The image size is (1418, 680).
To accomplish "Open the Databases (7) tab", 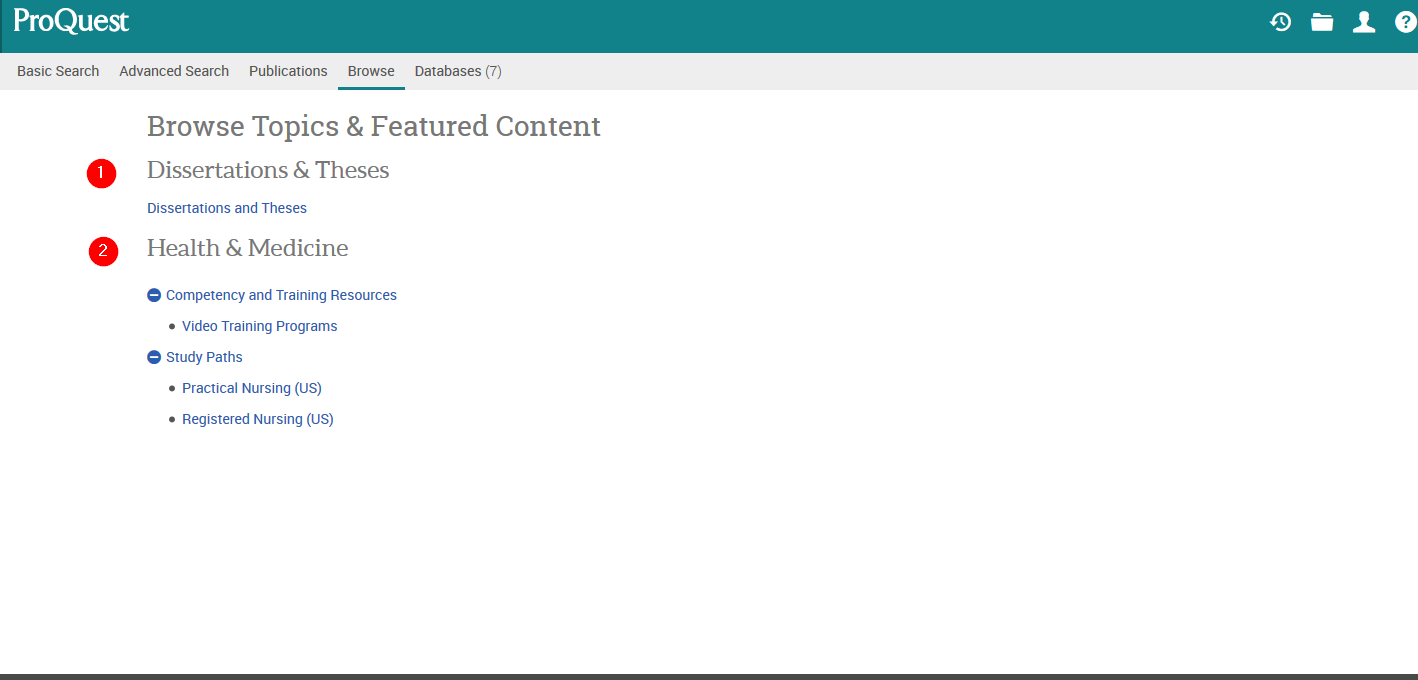I will [x=458, y=71].
